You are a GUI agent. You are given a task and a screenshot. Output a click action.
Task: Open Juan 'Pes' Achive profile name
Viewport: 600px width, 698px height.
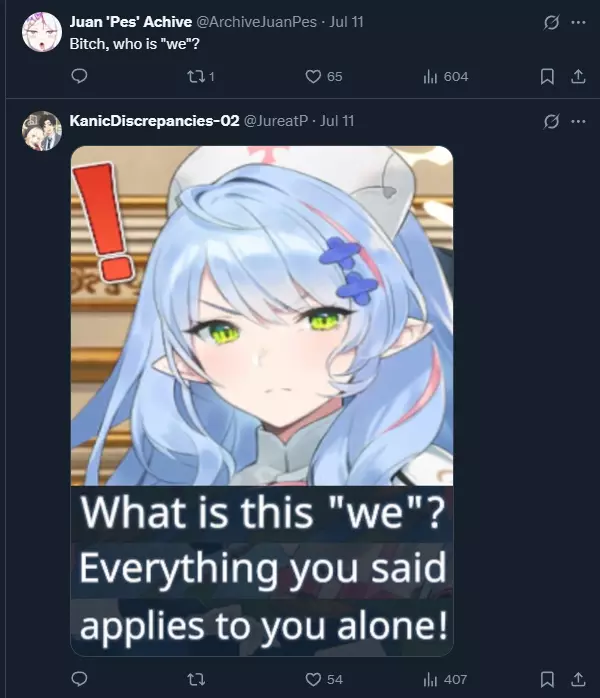click(x=131, y=22)
